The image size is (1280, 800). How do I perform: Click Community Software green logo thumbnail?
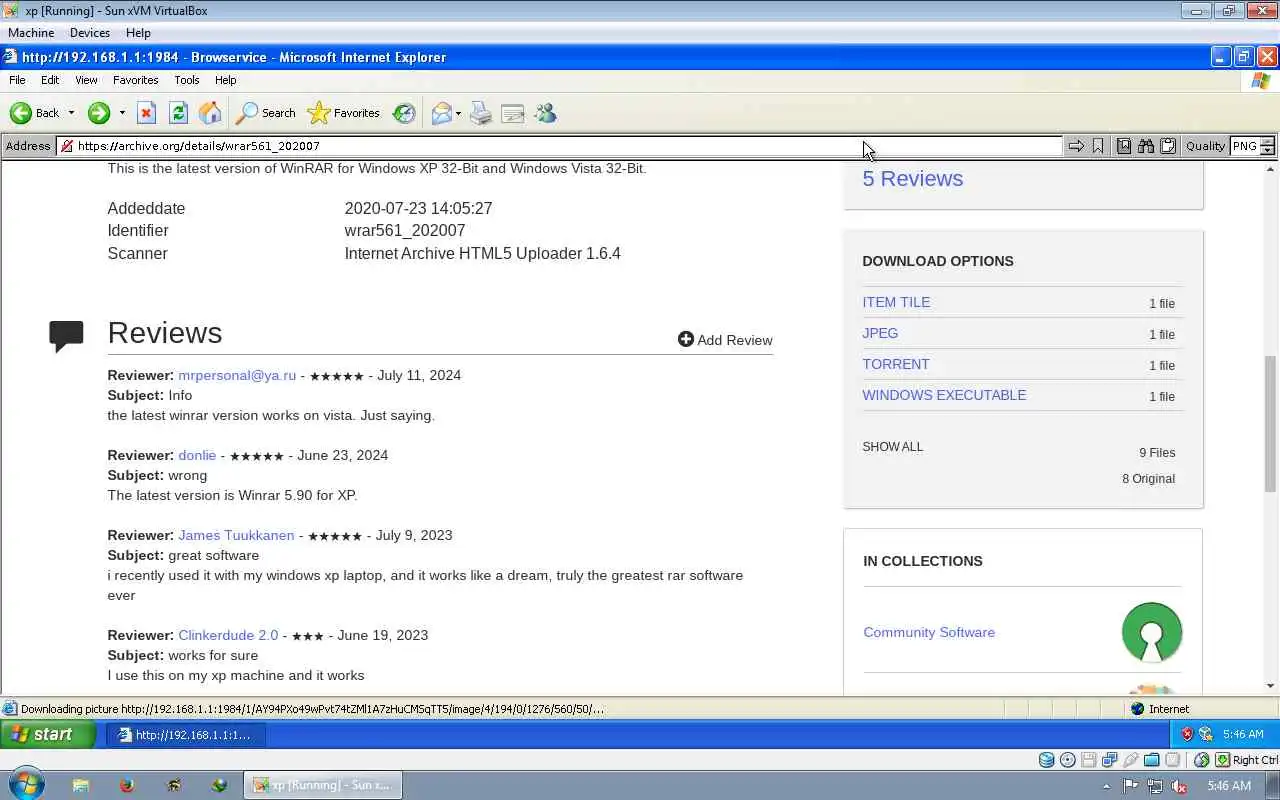click(1152, 632)
